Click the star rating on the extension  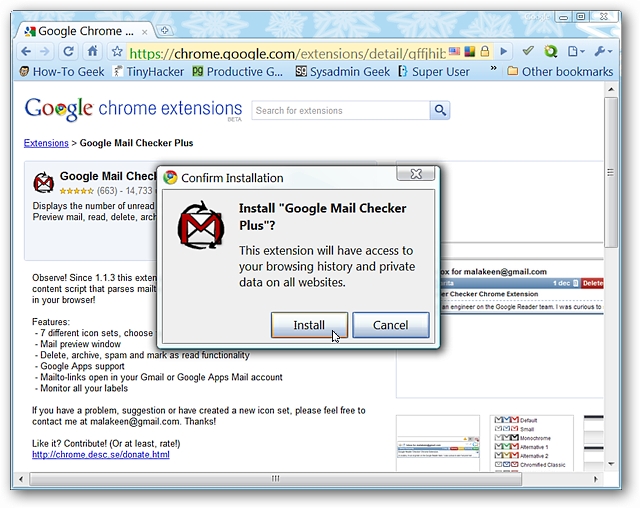(x=76, y=191)
